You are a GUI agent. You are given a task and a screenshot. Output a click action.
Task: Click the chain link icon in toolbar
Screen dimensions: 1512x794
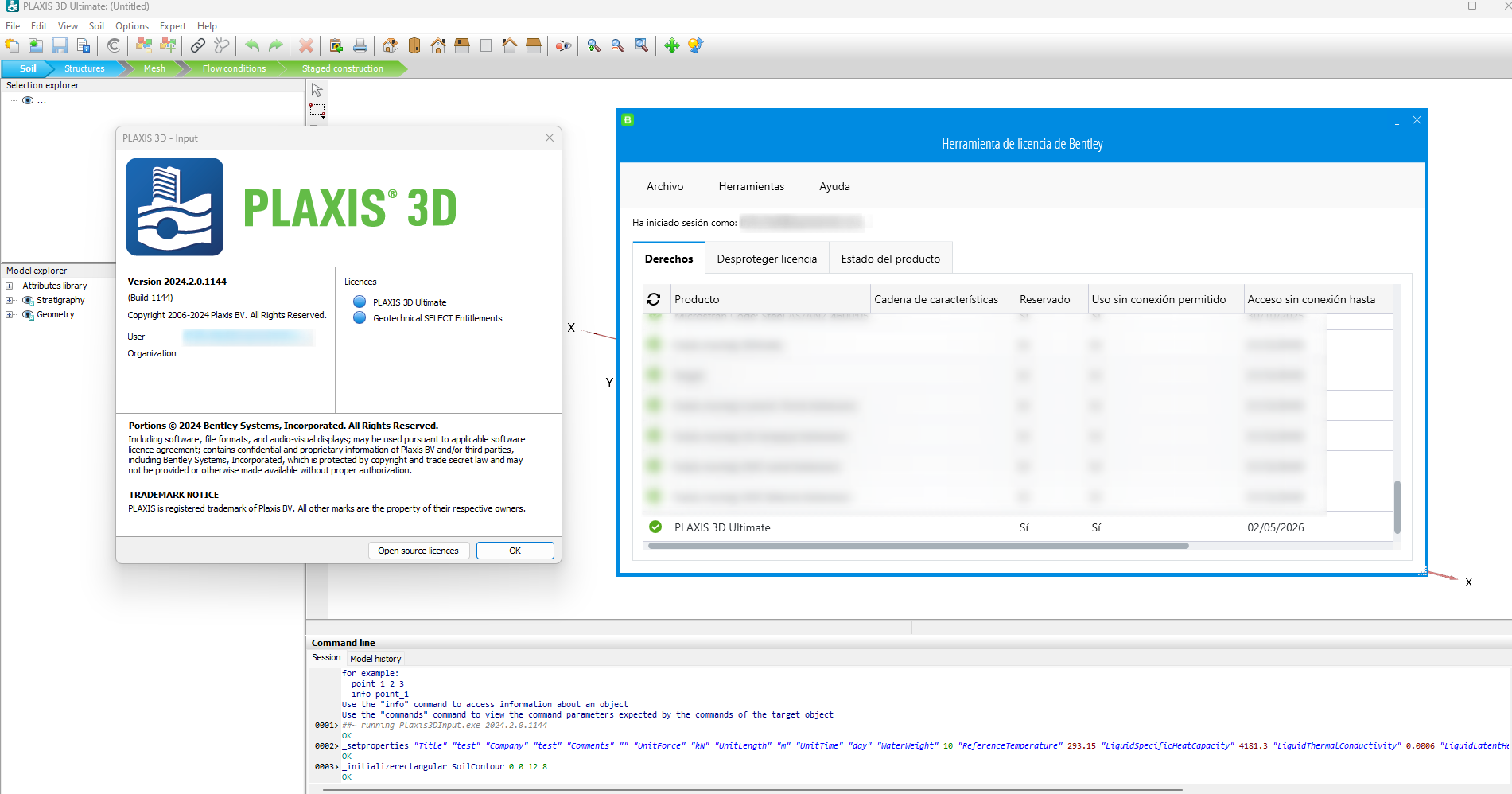click(198, 45)
